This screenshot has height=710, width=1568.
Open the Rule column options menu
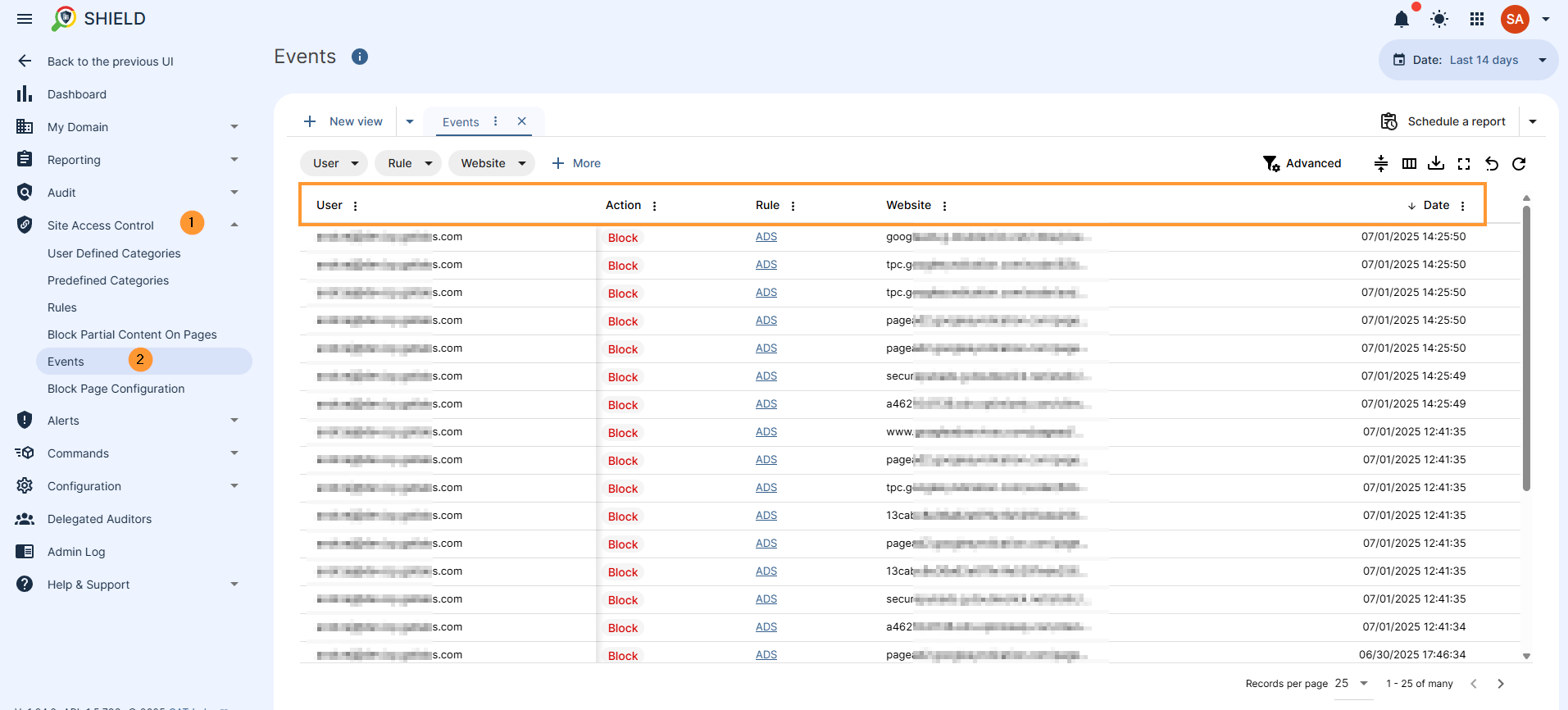(x=793, y=206)
